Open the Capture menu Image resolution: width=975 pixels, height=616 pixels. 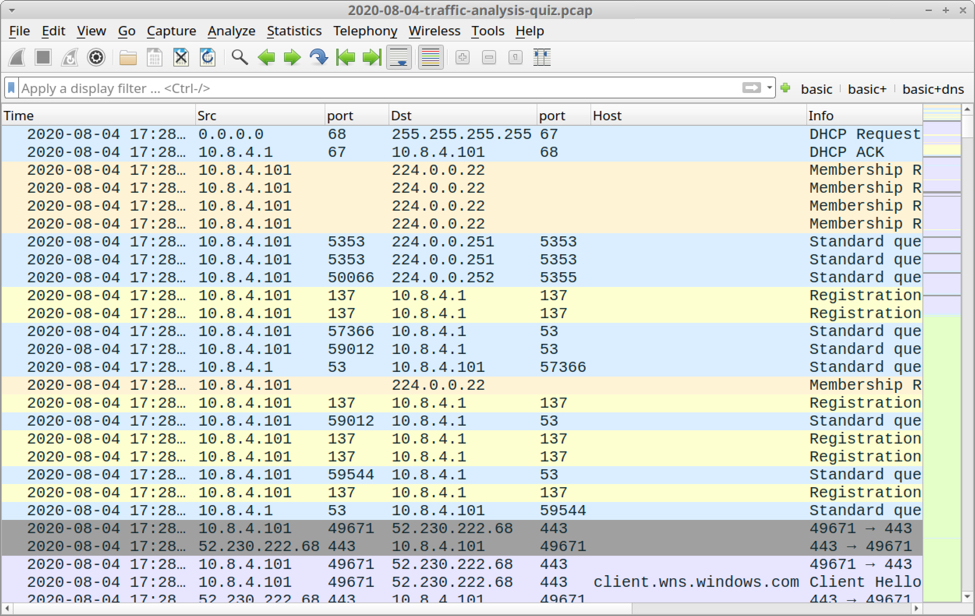(171, 31)
